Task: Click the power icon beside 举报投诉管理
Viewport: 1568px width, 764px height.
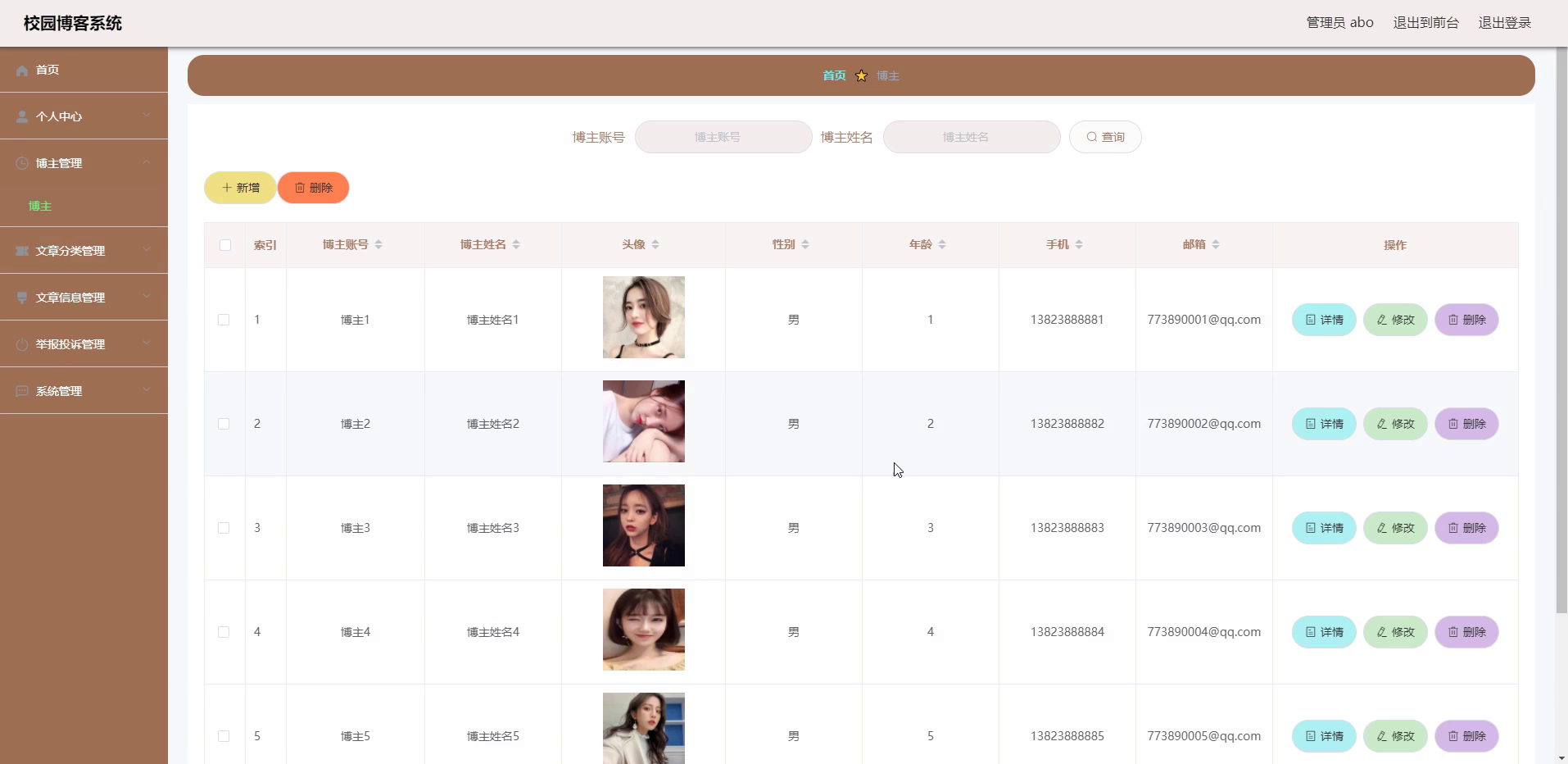Action: [x=22, y=344]
